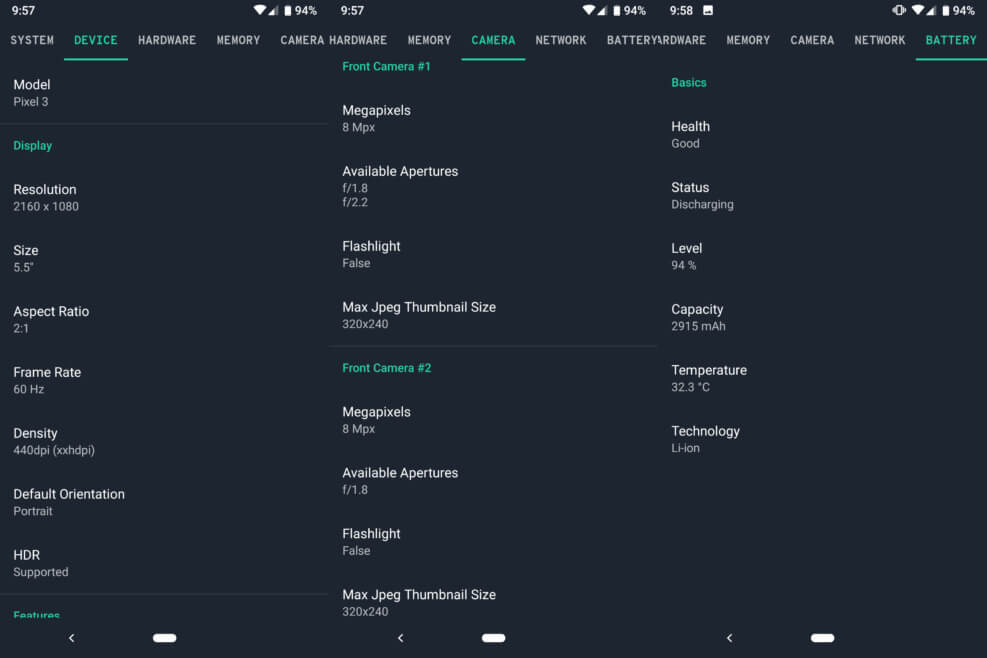Tap the Model Pixel 3 entry
987x658 pixels.
(31, 92)
